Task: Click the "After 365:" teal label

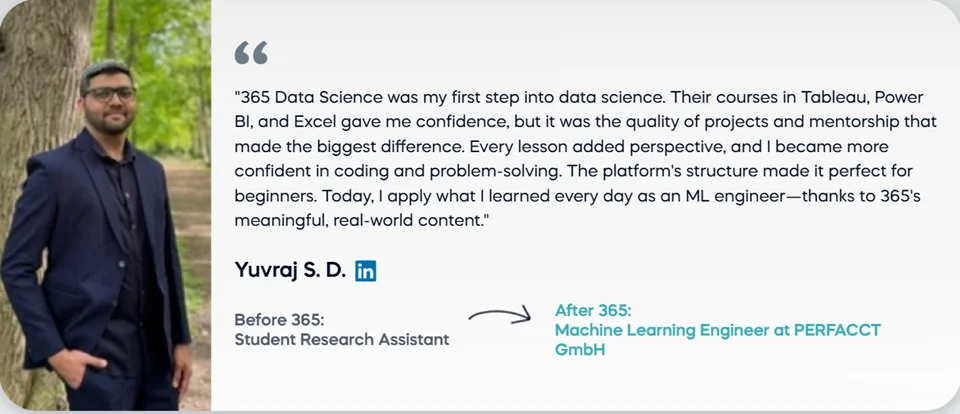Action: coord(593,310)
